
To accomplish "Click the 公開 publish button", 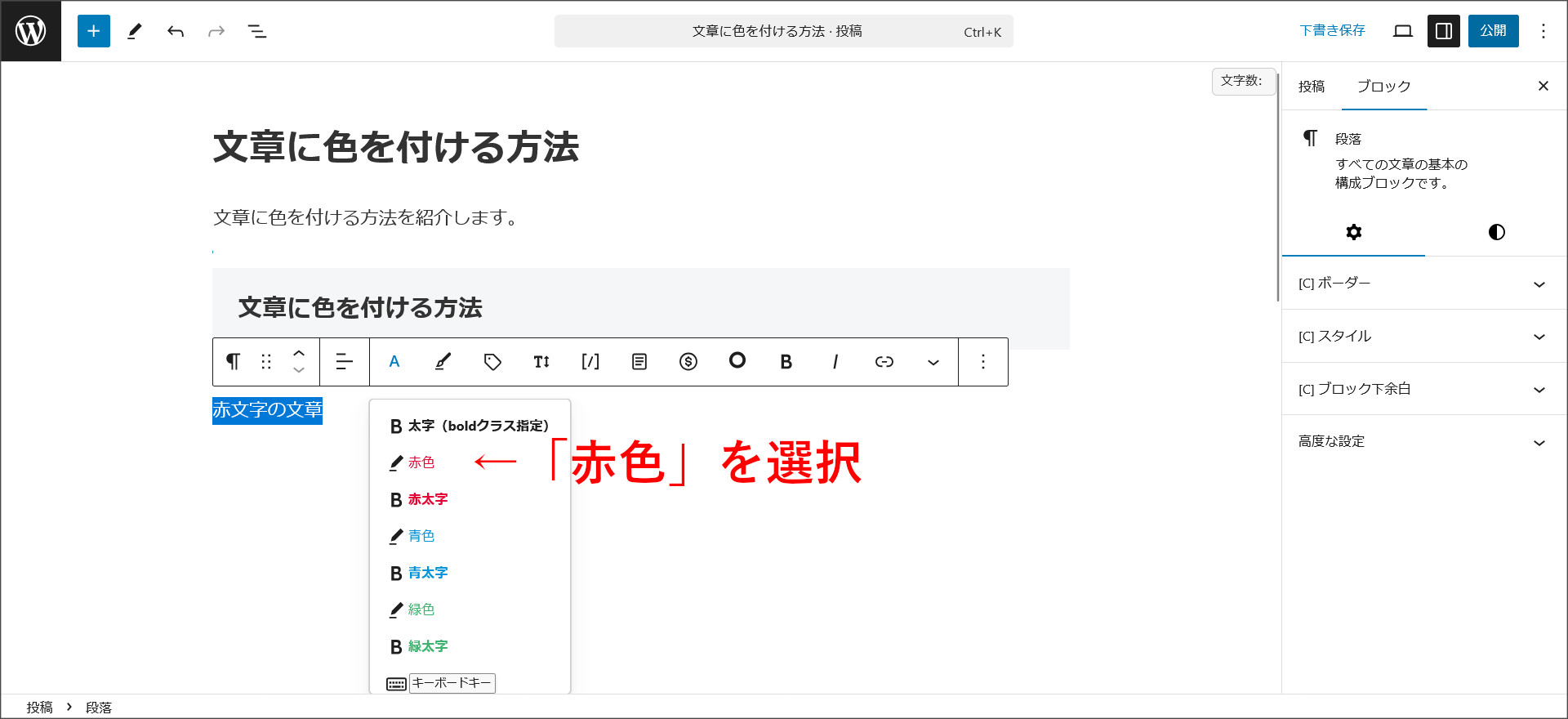I will click(x=1493, y=31).
